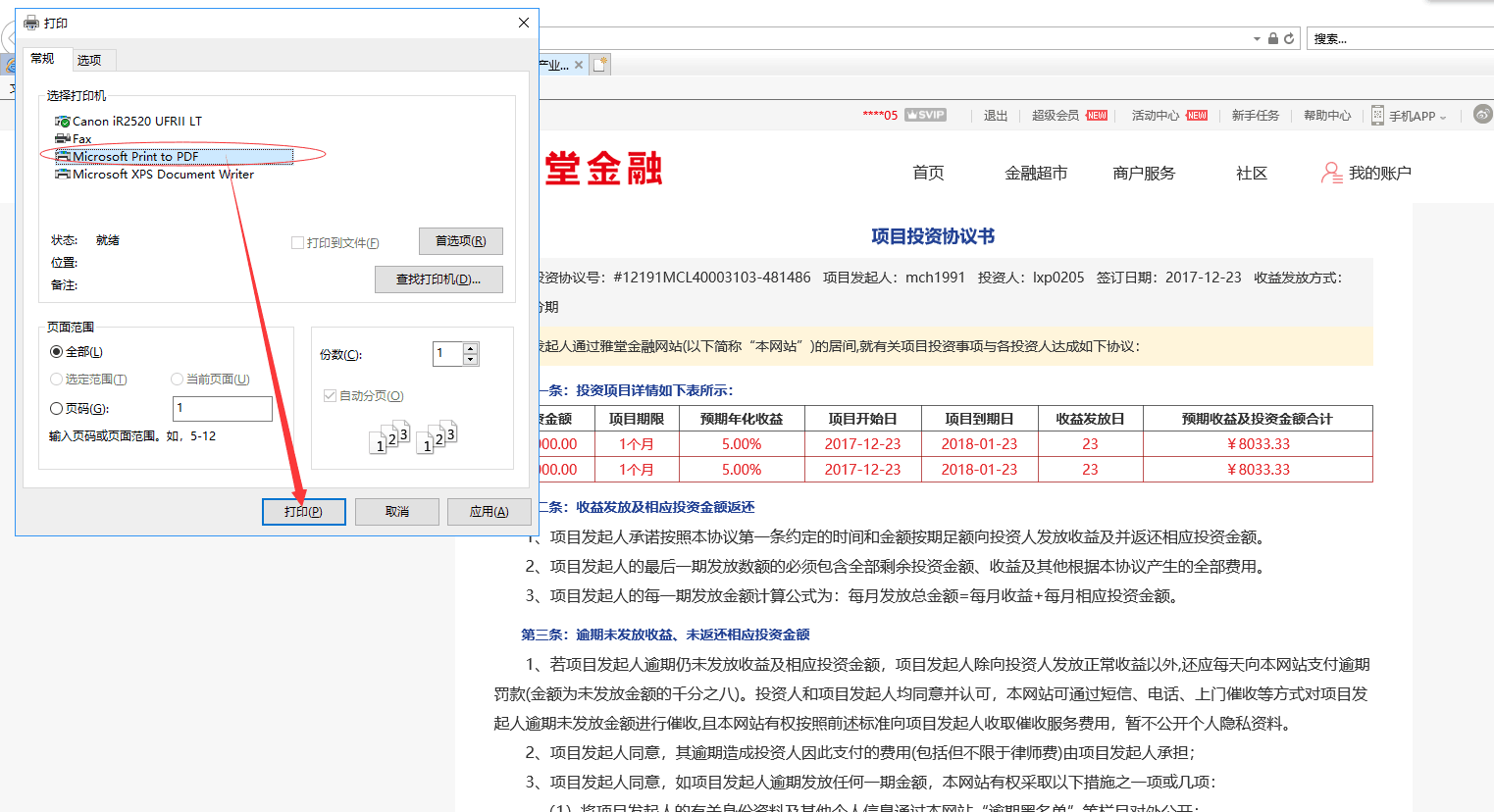Select Microsoft XPS Document Writer printer
This screenshot has height=812, width=1494.
click(x=162, y=175)
